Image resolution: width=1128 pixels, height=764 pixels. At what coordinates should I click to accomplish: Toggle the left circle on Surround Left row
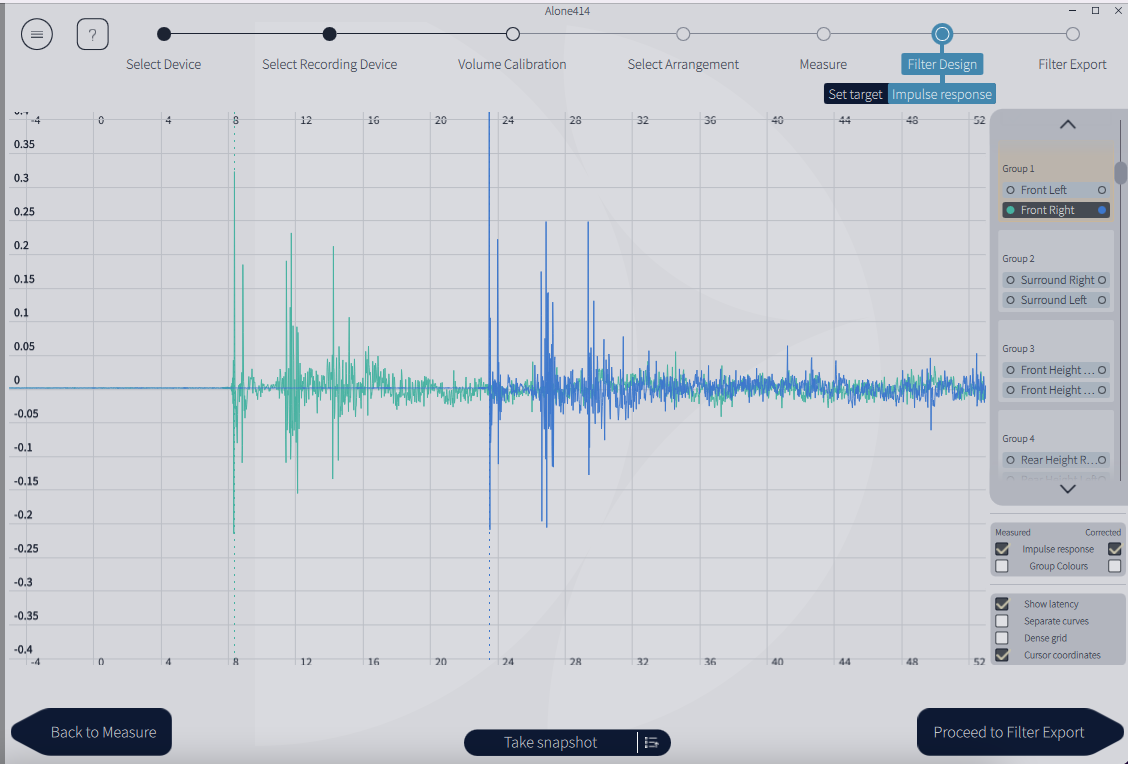tap(1011, 300)
